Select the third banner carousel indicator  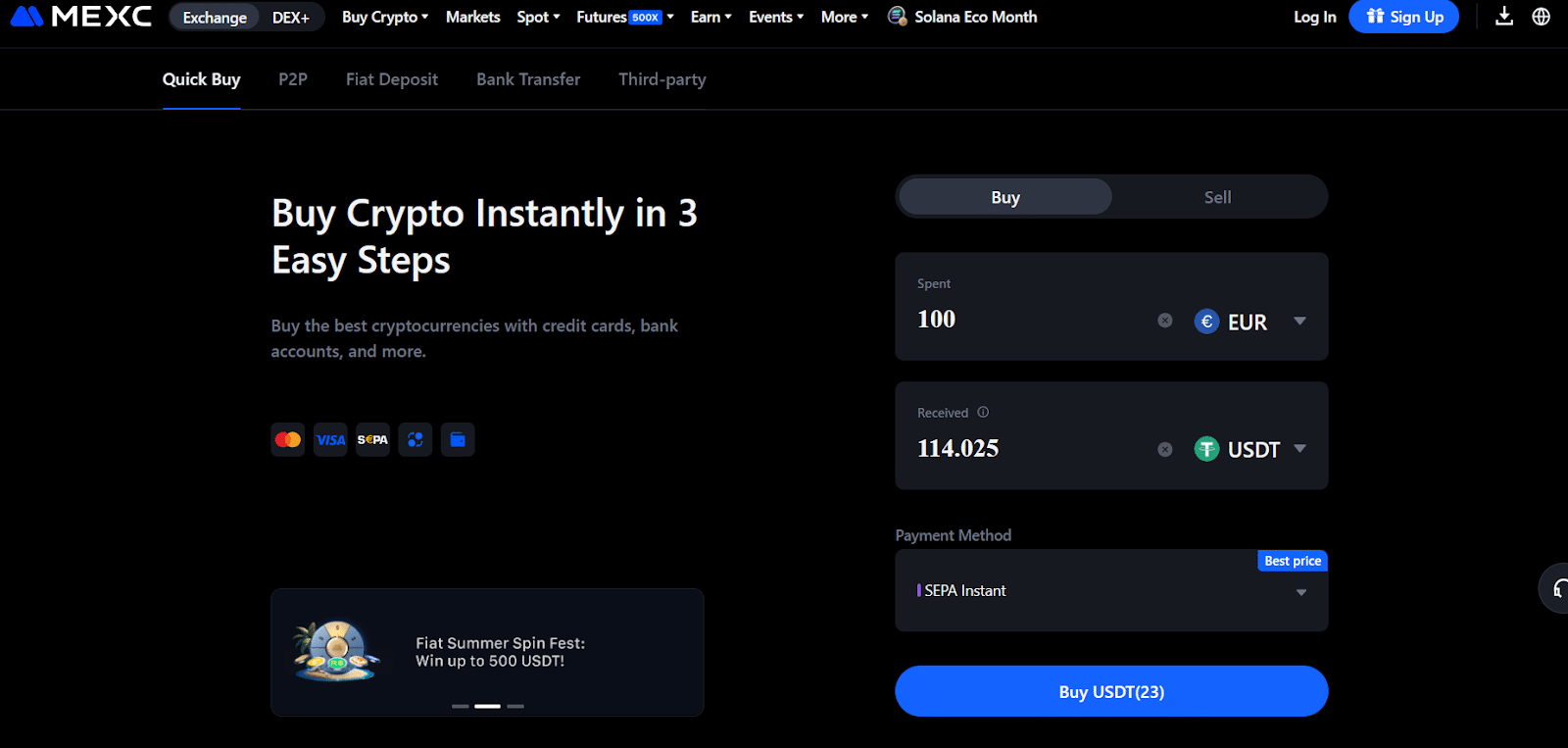[515, 706]
